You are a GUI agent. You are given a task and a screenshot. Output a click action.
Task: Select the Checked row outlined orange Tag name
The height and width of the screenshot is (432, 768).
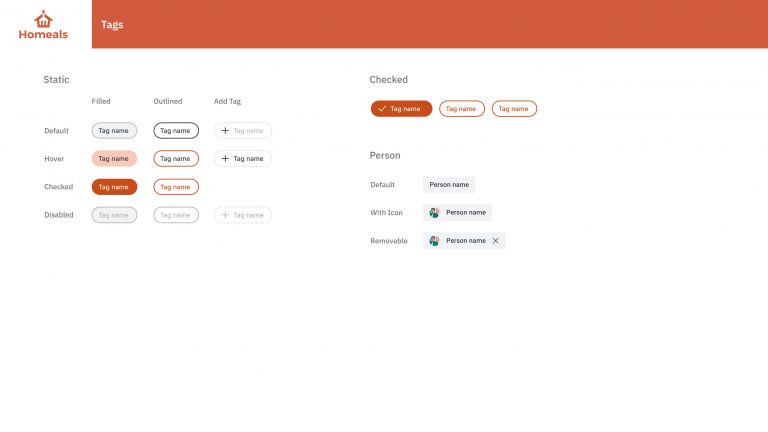pyautogui.click(x=176, y=187)
